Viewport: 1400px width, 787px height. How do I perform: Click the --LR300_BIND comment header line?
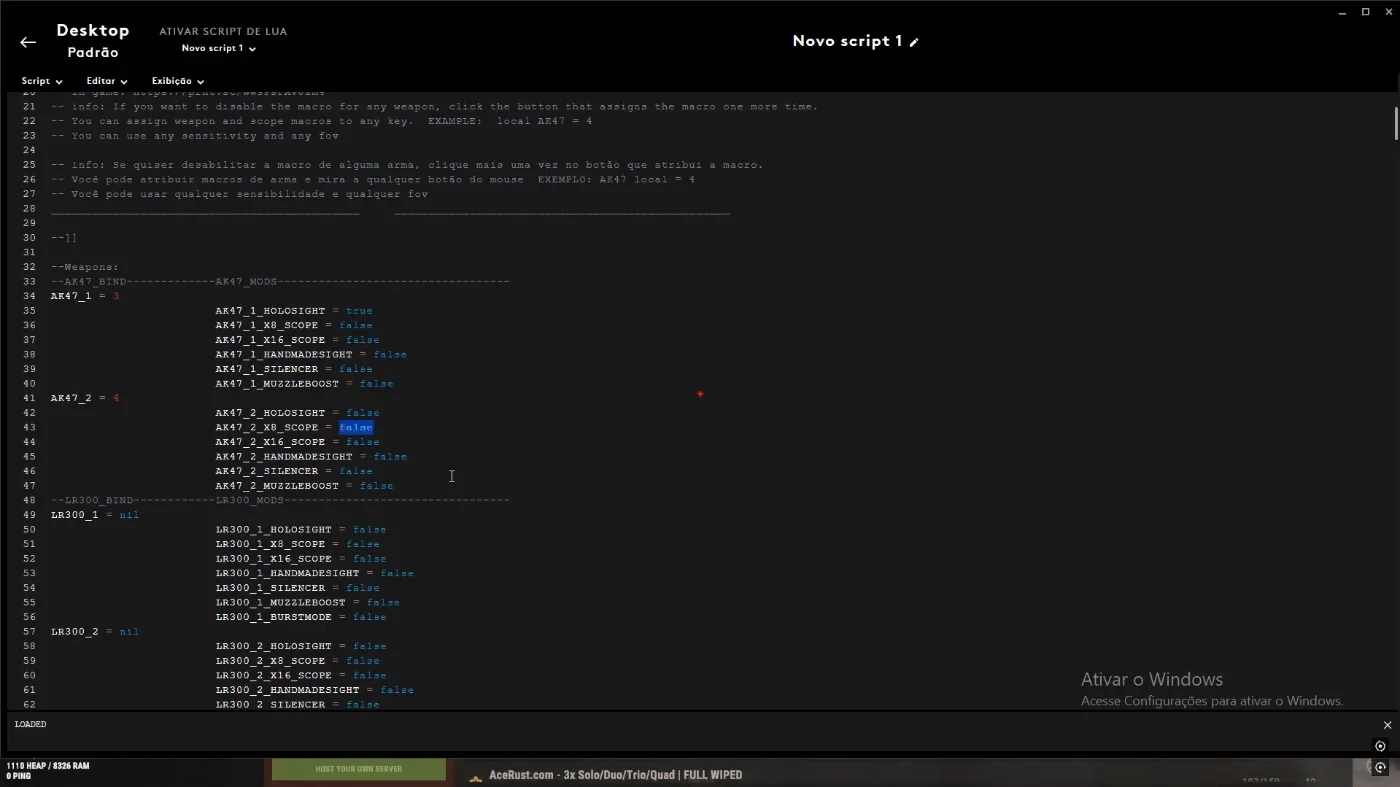click(x=280, y=500)
